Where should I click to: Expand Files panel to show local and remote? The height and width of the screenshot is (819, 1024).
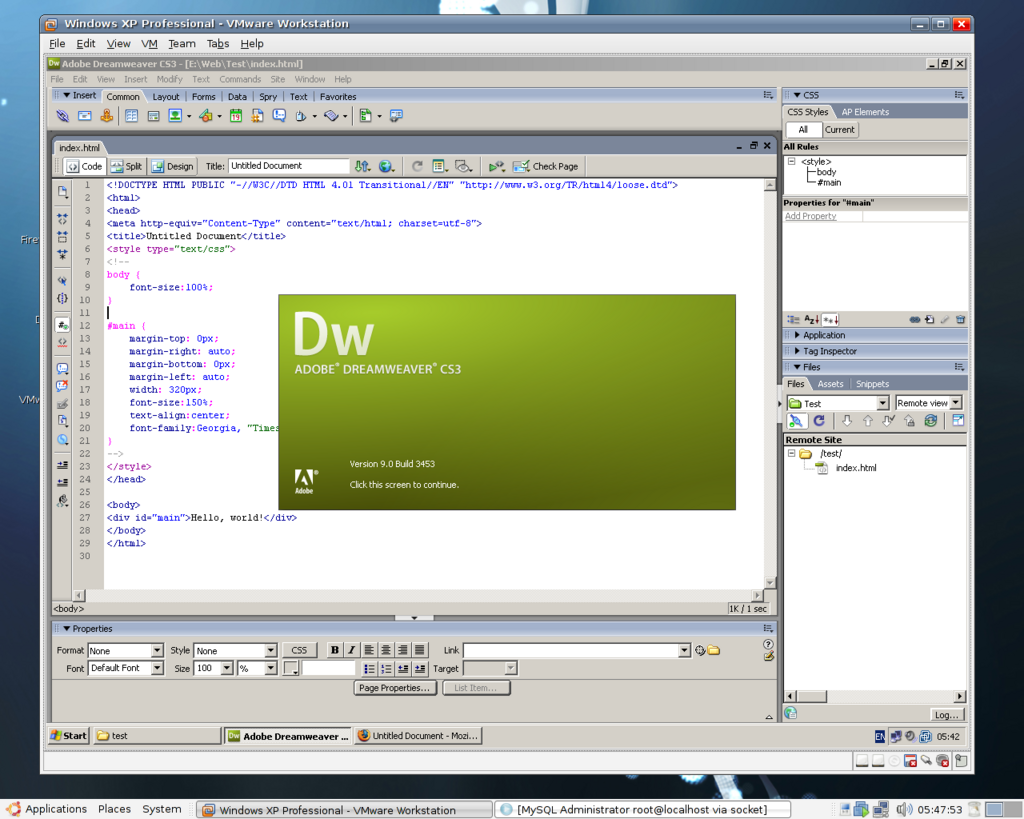coord(958,421)
